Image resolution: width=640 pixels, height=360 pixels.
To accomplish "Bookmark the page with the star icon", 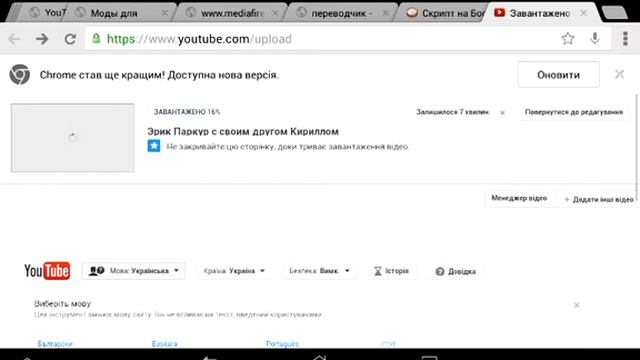I will (x=567, y=39).
